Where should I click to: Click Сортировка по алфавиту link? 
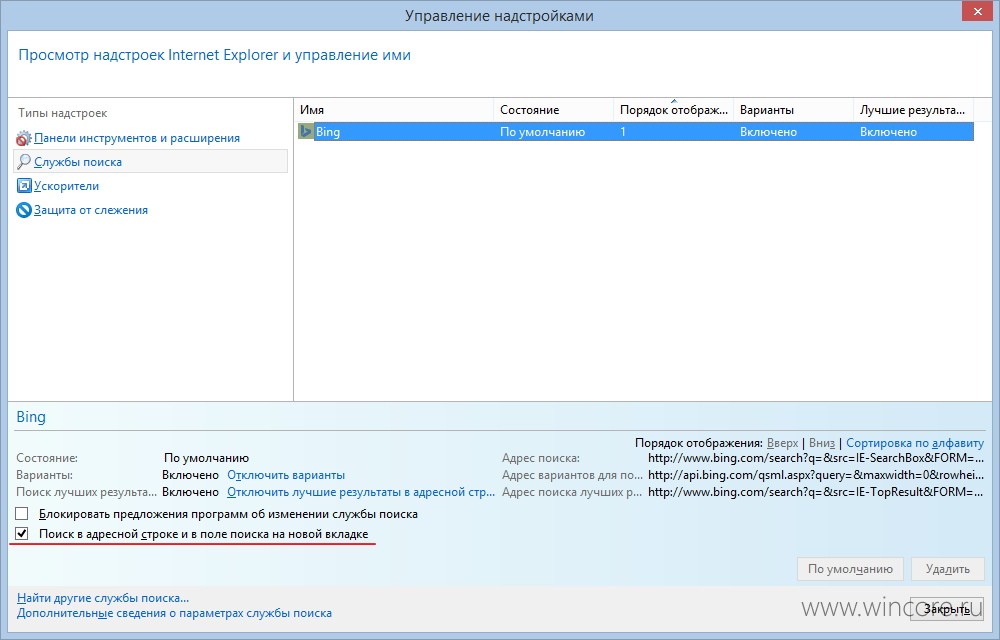tap(915, 443)
